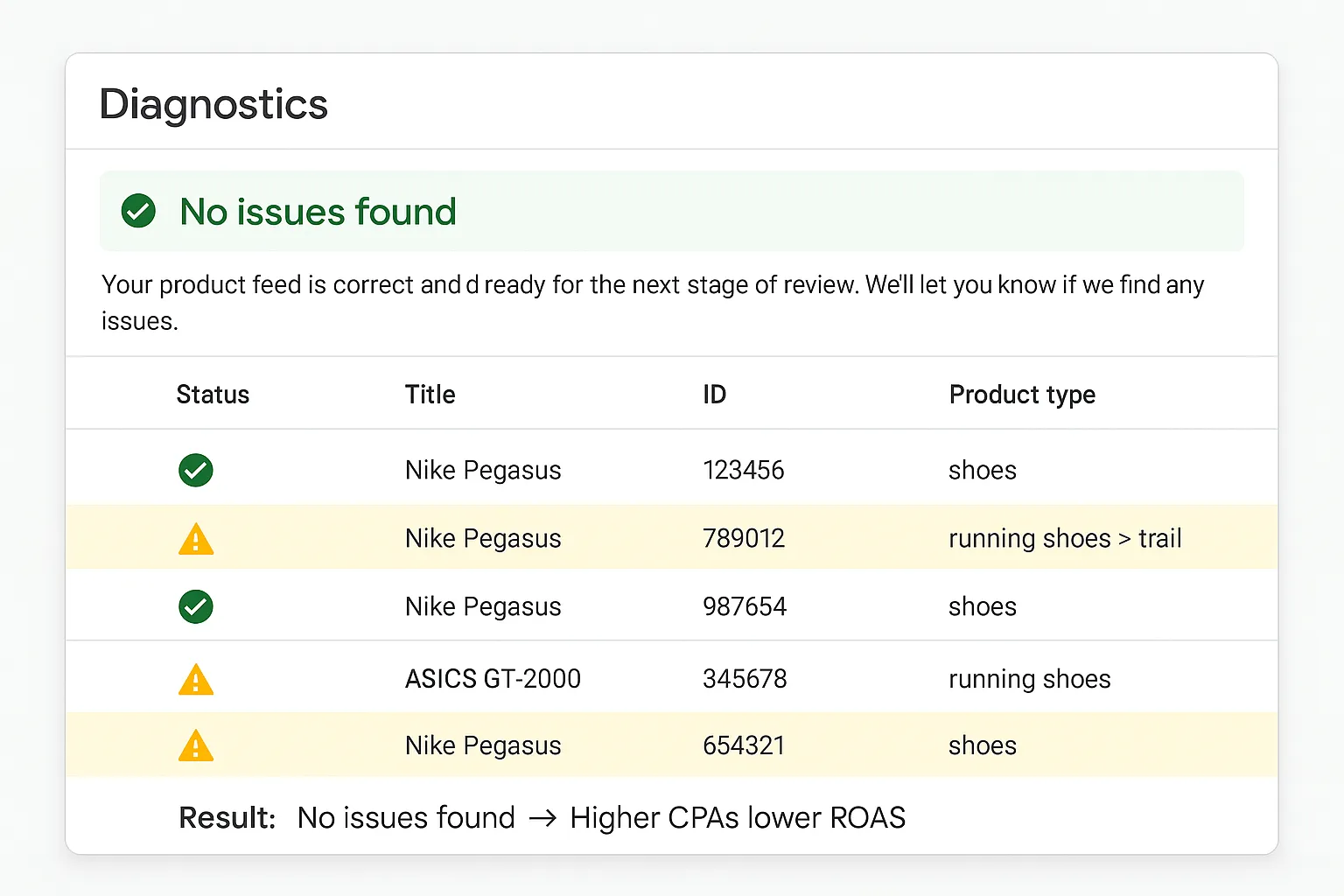This screenshot has height=896, width=1344.
Task: Select the Nike Pegasus title in row 123456
Action: tap(483, 471)
